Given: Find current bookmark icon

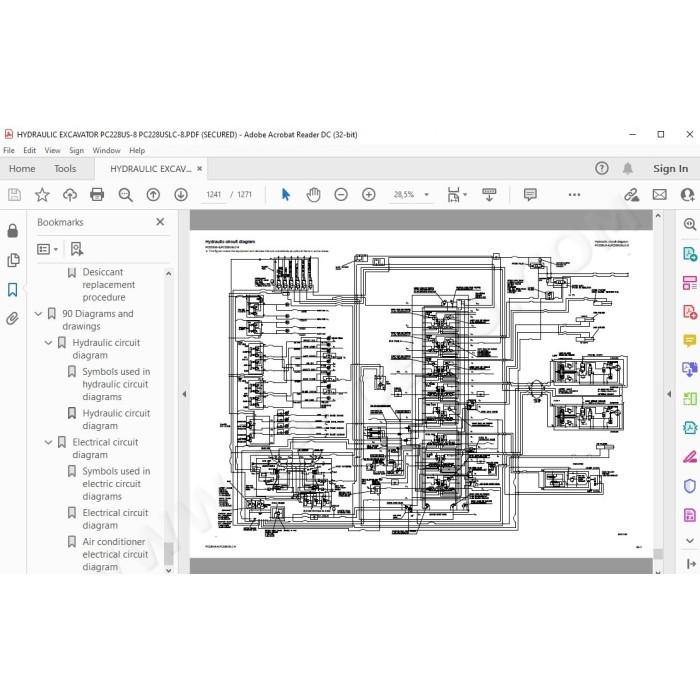Looking at the screenshot, I should [x=77, y=249].
